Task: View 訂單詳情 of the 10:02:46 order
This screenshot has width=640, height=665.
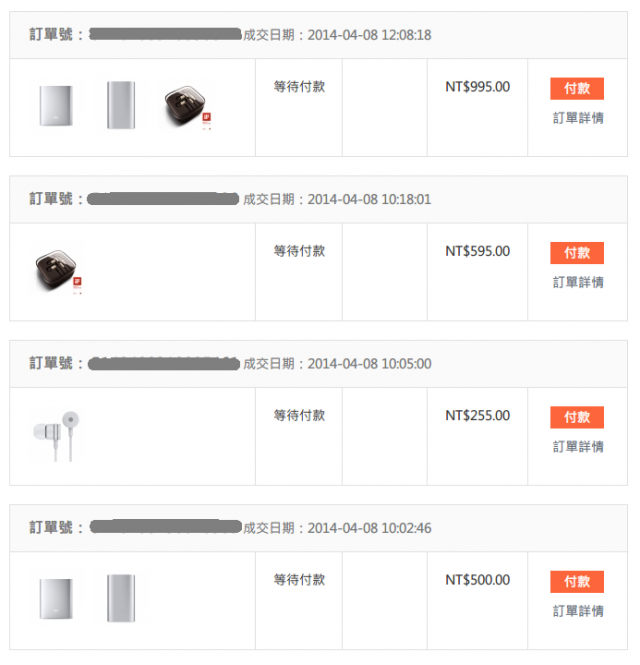Action: (x=578, y=611)
